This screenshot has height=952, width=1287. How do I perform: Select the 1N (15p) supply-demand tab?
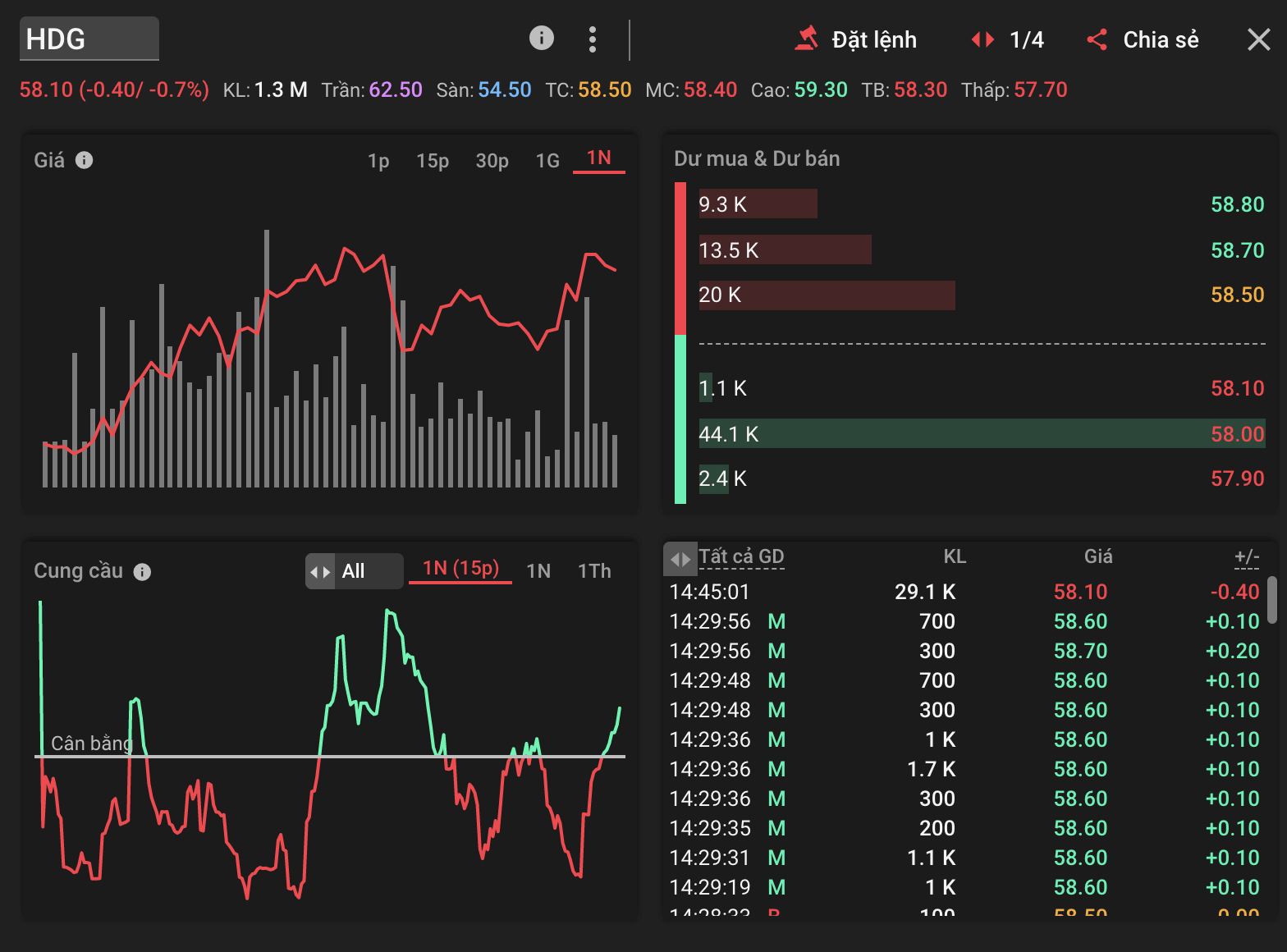(460, 569)
